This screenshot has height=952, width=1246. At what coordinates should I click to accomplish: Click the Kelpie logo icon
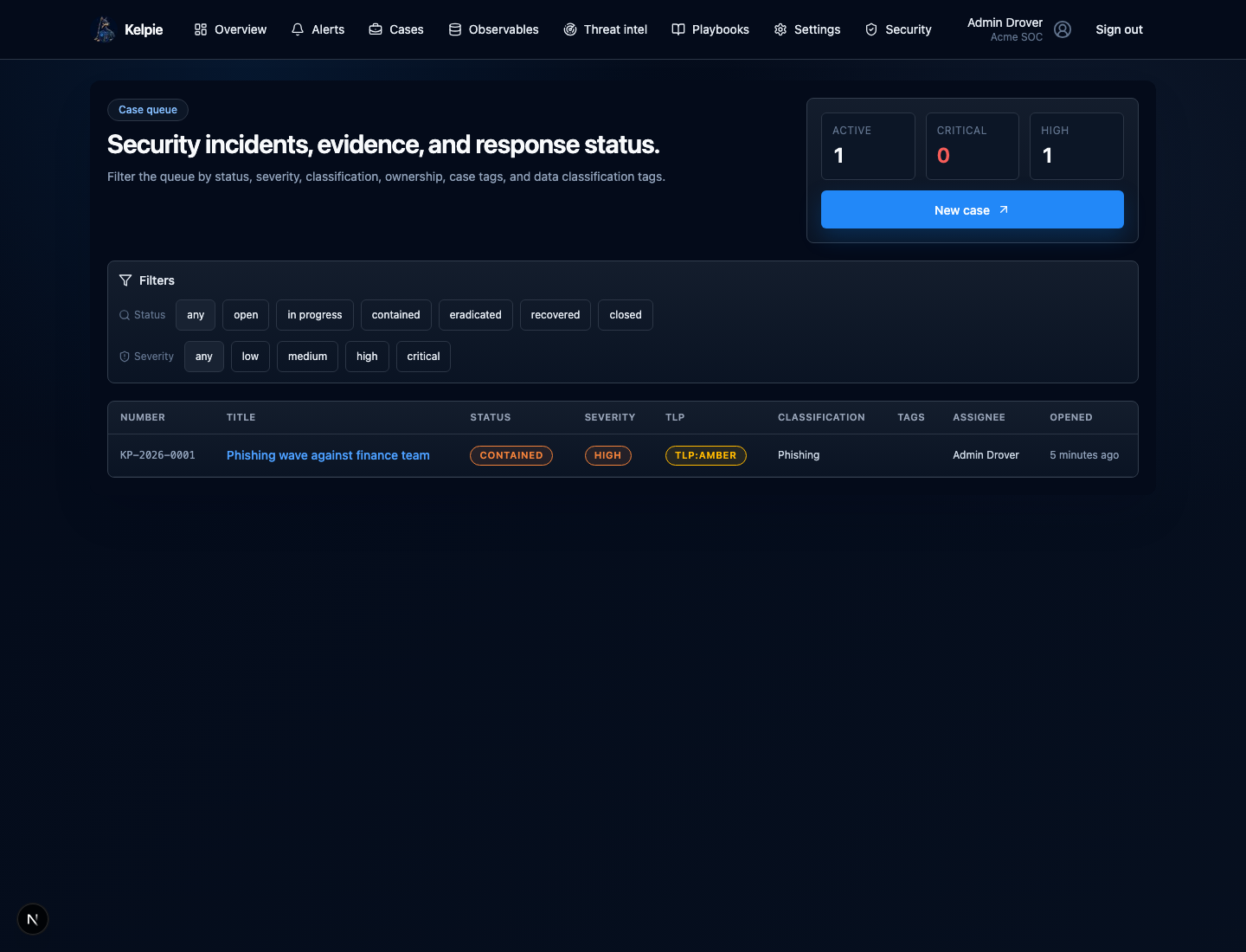click(105, 29)
